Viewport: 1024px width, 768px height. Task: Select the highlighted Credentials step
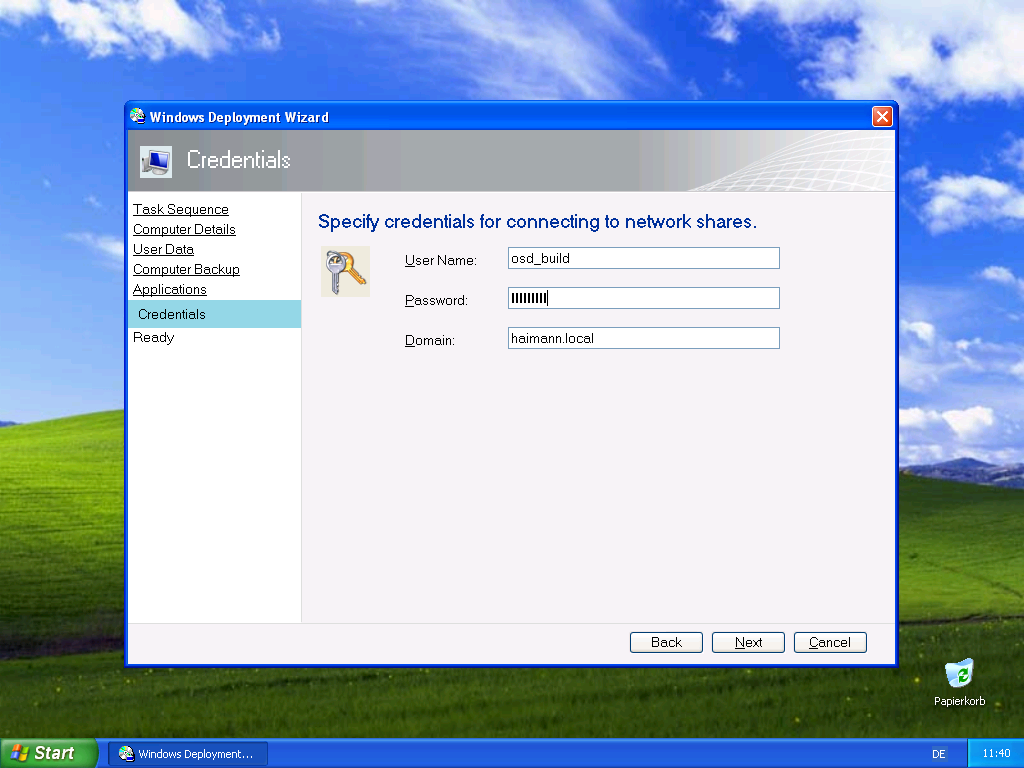tap(214, 314)
